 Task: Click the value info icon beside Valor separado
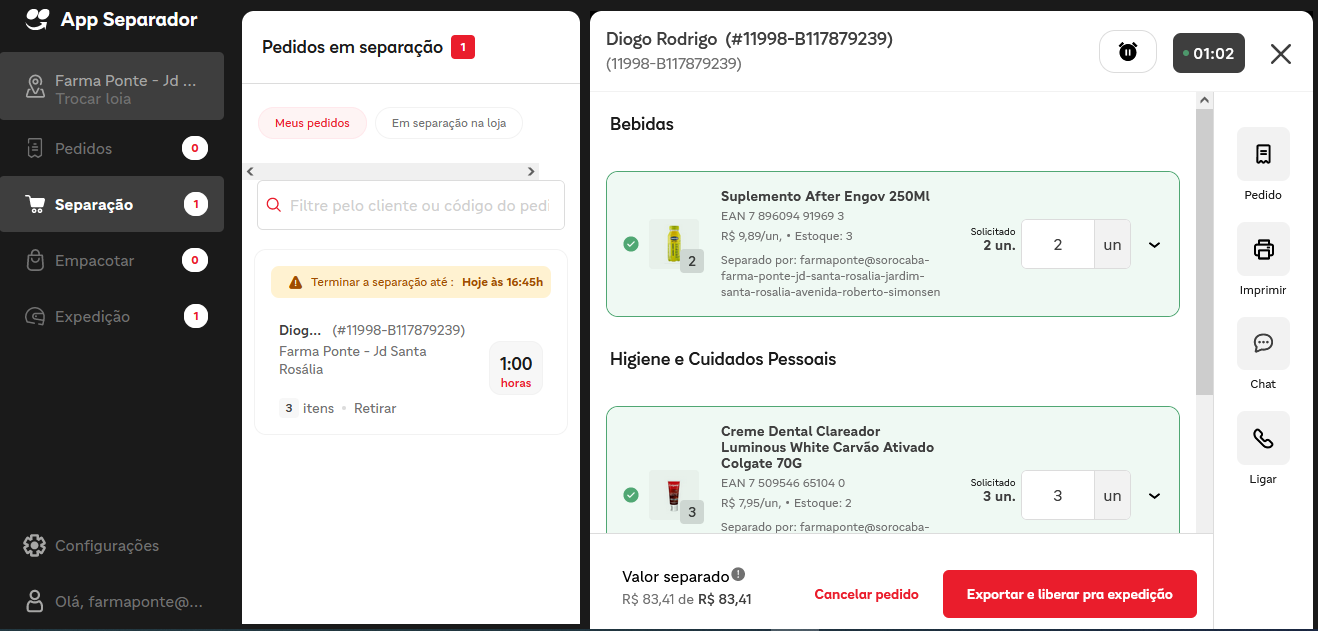pyautogui.click(x=738, y=574)
